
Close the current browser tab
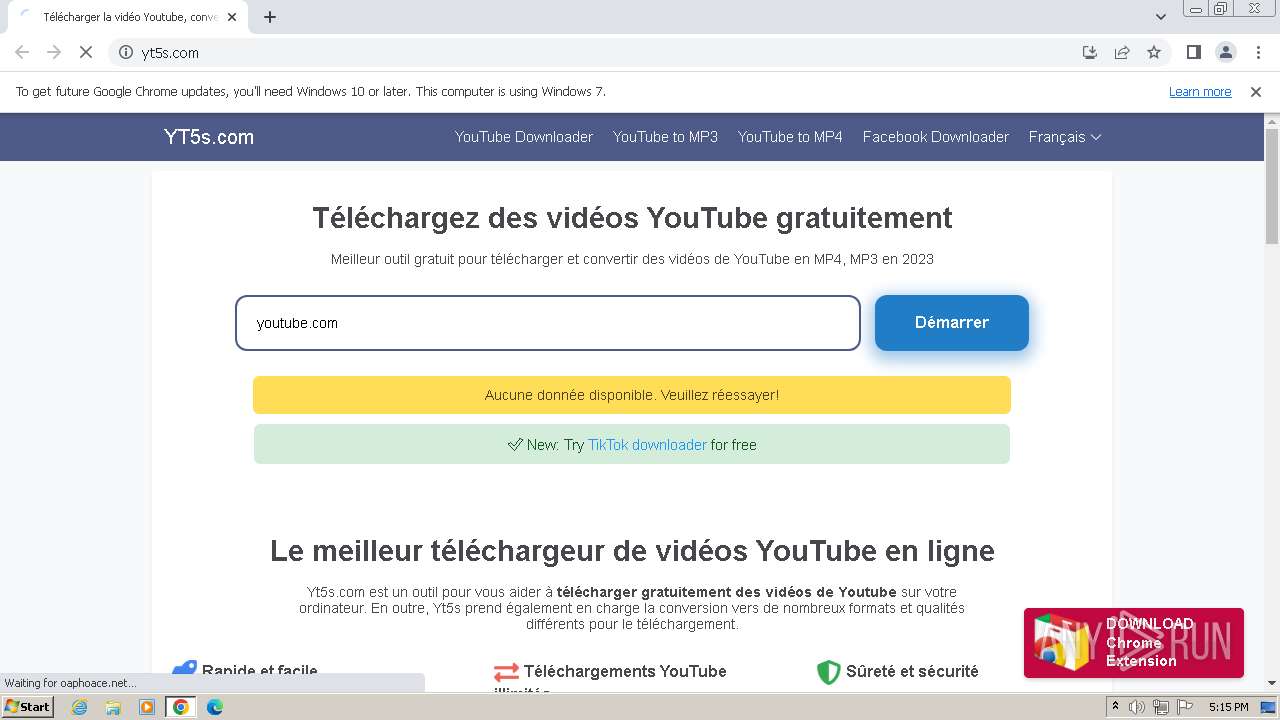point(232,17)
